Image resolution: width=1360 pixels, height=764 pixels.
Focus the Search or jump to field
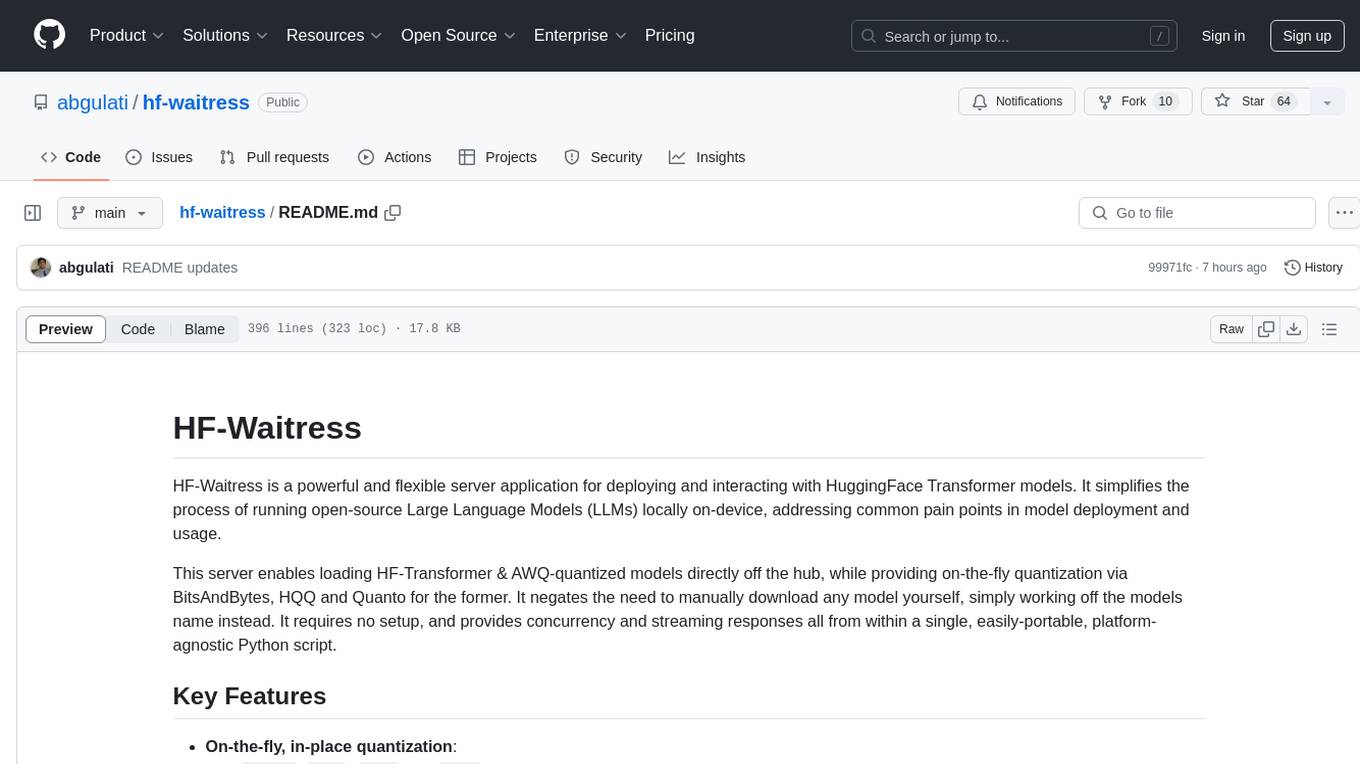pos(1015,36)
